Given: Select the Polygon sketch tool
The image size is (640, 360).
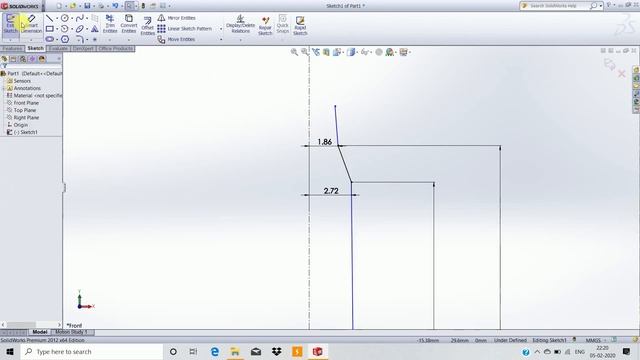Looking at the screenshot, I should click(64, 39).
